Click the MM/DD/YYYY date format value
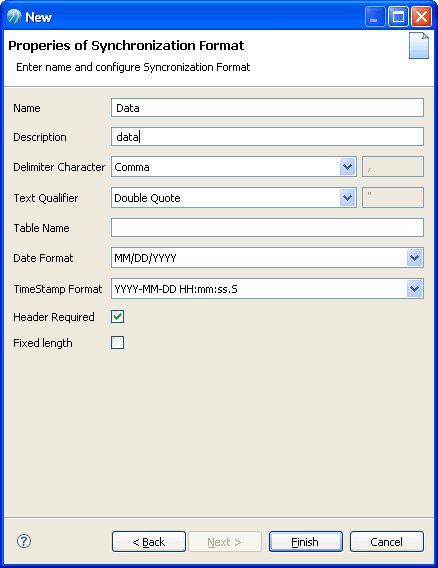The width and height of the screenshot is (438, 568). pos(145,258)
